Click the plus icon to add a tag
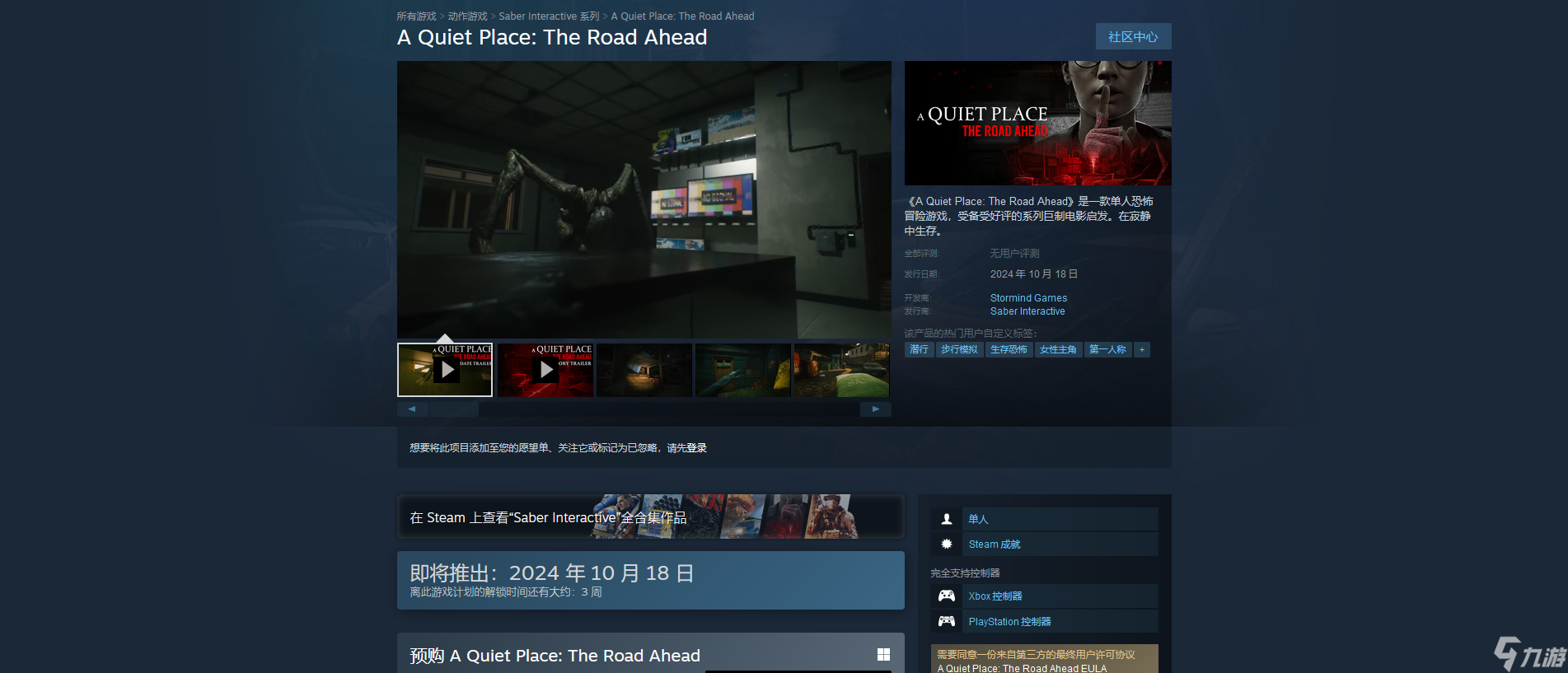Viewport: 1568px width, 673px height. point(1141,350)
